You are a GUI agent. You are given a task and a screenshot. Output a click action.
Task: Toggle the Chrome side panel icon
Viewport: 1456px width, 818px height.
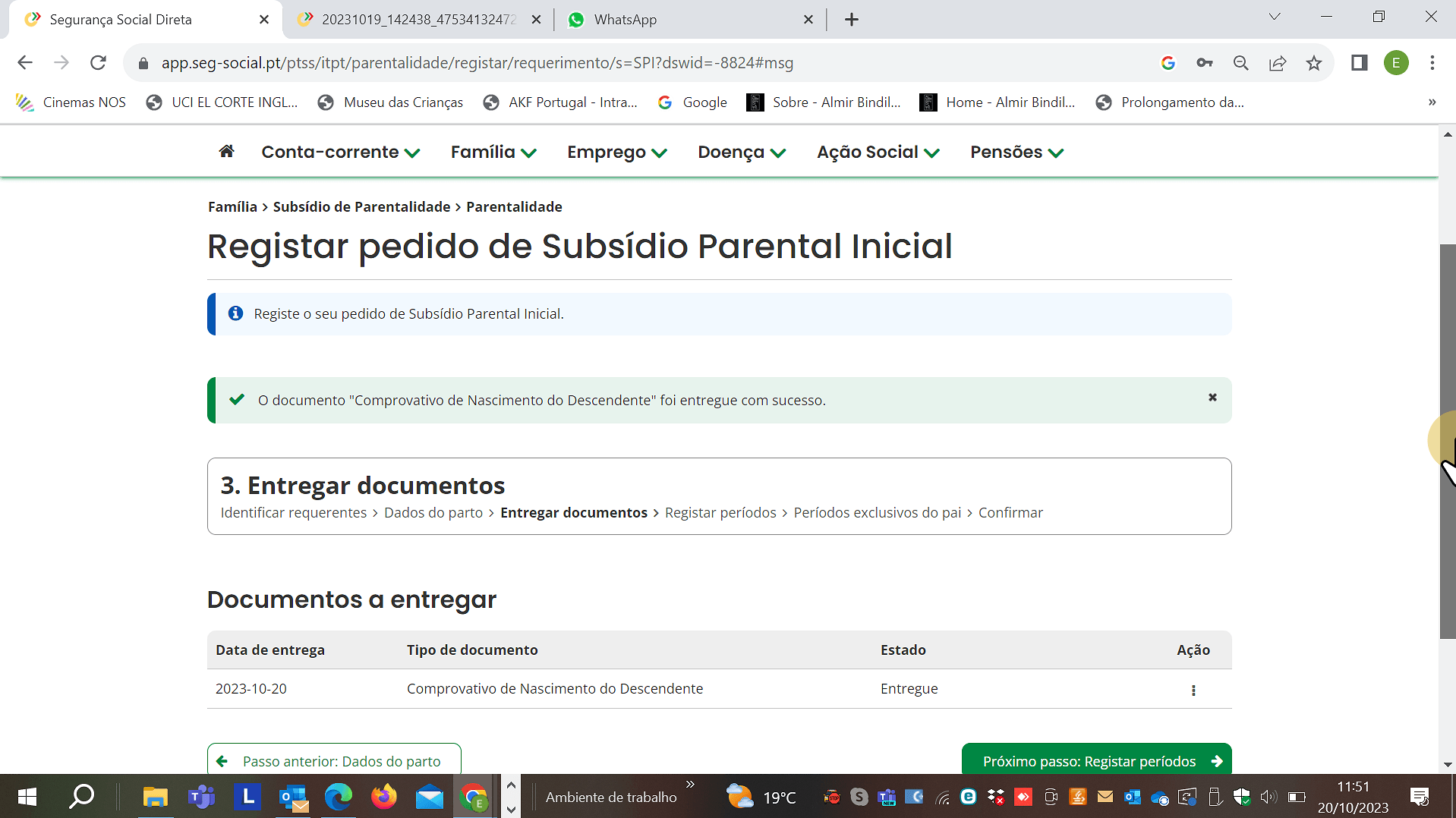click(x=1359, y=63)
